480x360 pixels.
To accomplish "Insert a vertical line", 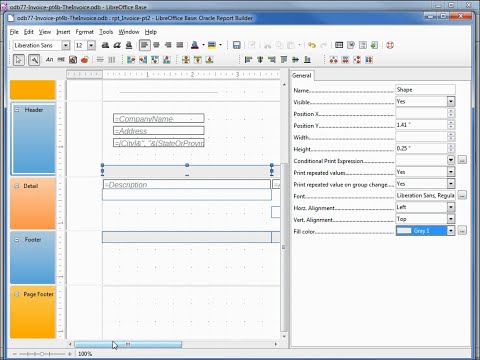I will coord(112,60).
